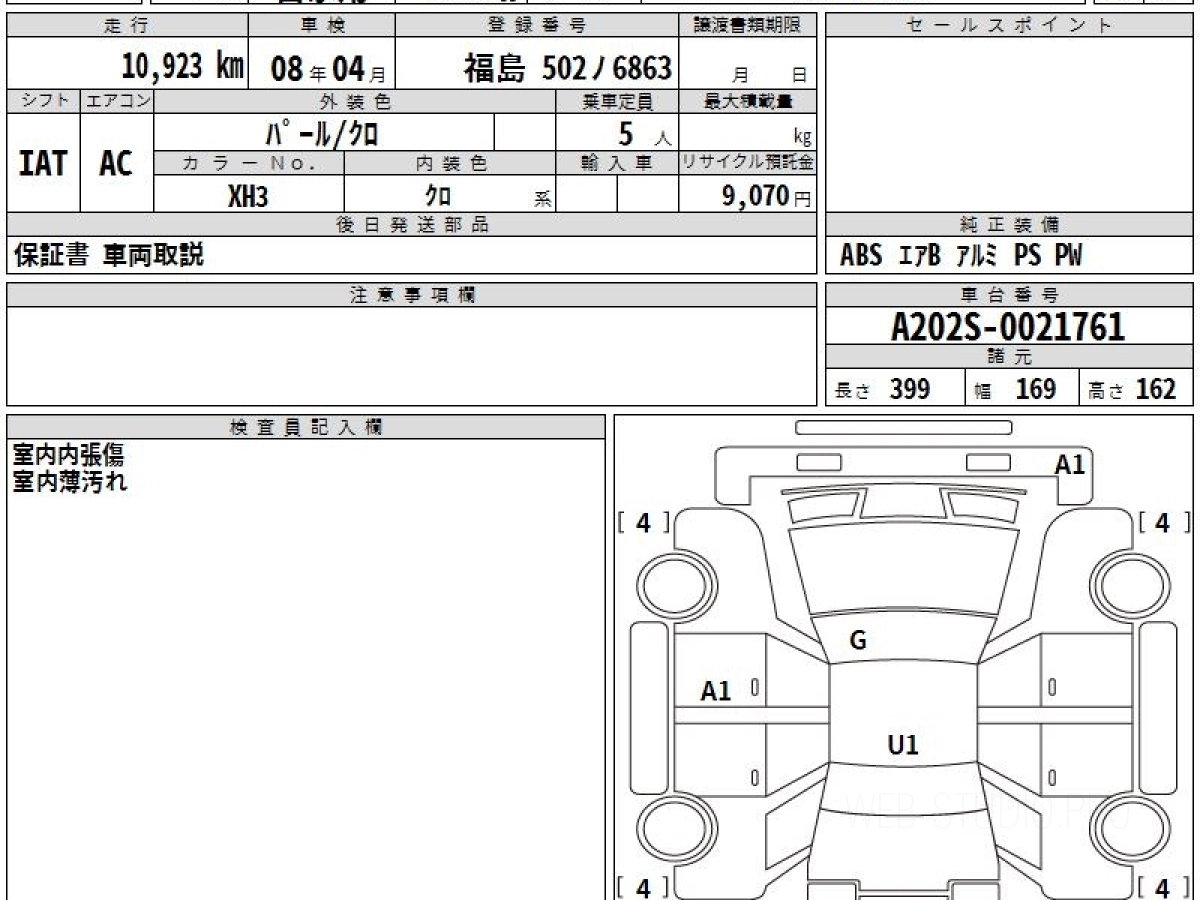Image resolution: width=1200 pixels, height=900 pixels.
Task: Select エアB in equipment list
Action: point(919,256)
